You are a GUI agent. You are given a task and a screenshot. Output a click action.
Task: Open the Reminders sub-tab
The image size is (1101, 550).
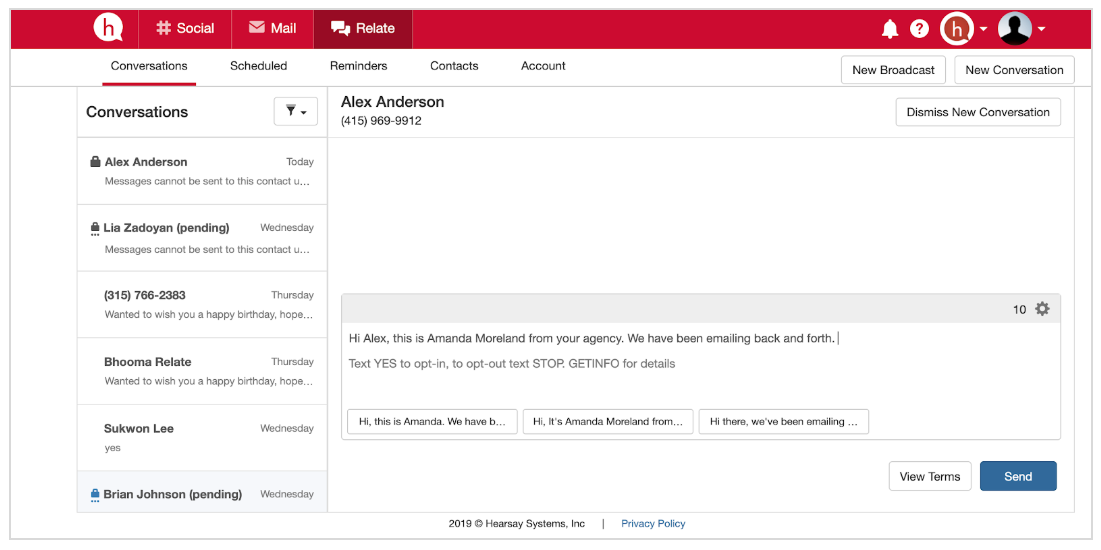pyautogui.click(x=358, y=66)
